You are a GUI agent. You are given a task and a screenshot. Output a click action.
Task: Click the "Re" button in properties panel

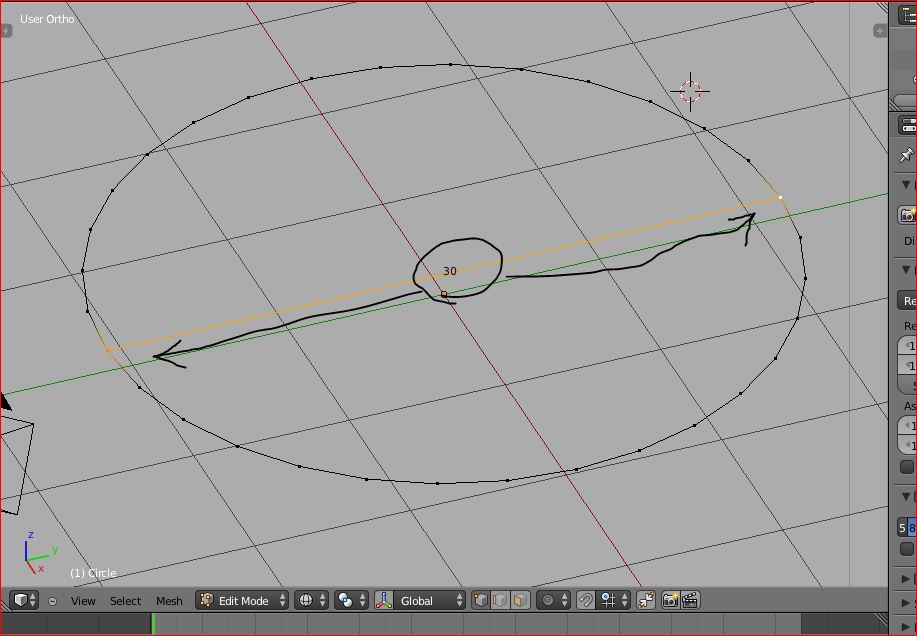point(908,300)
